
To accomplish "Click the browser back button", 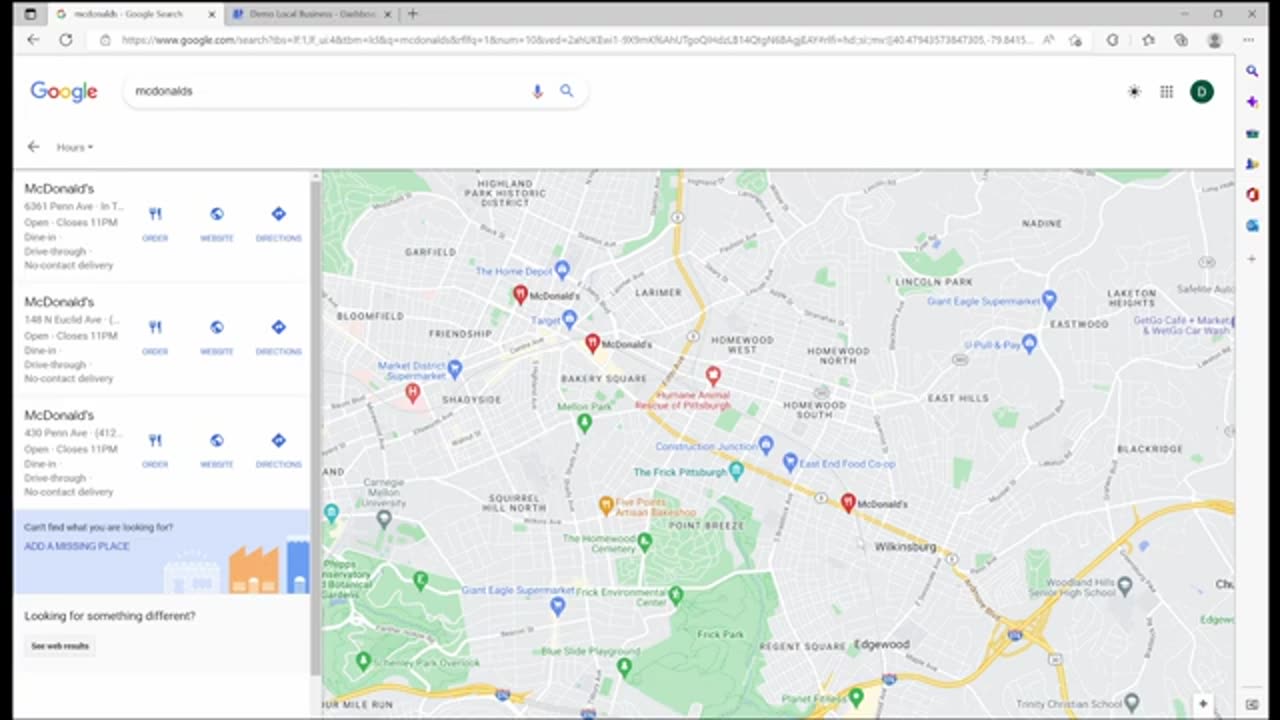I will (x=33, y=40).
